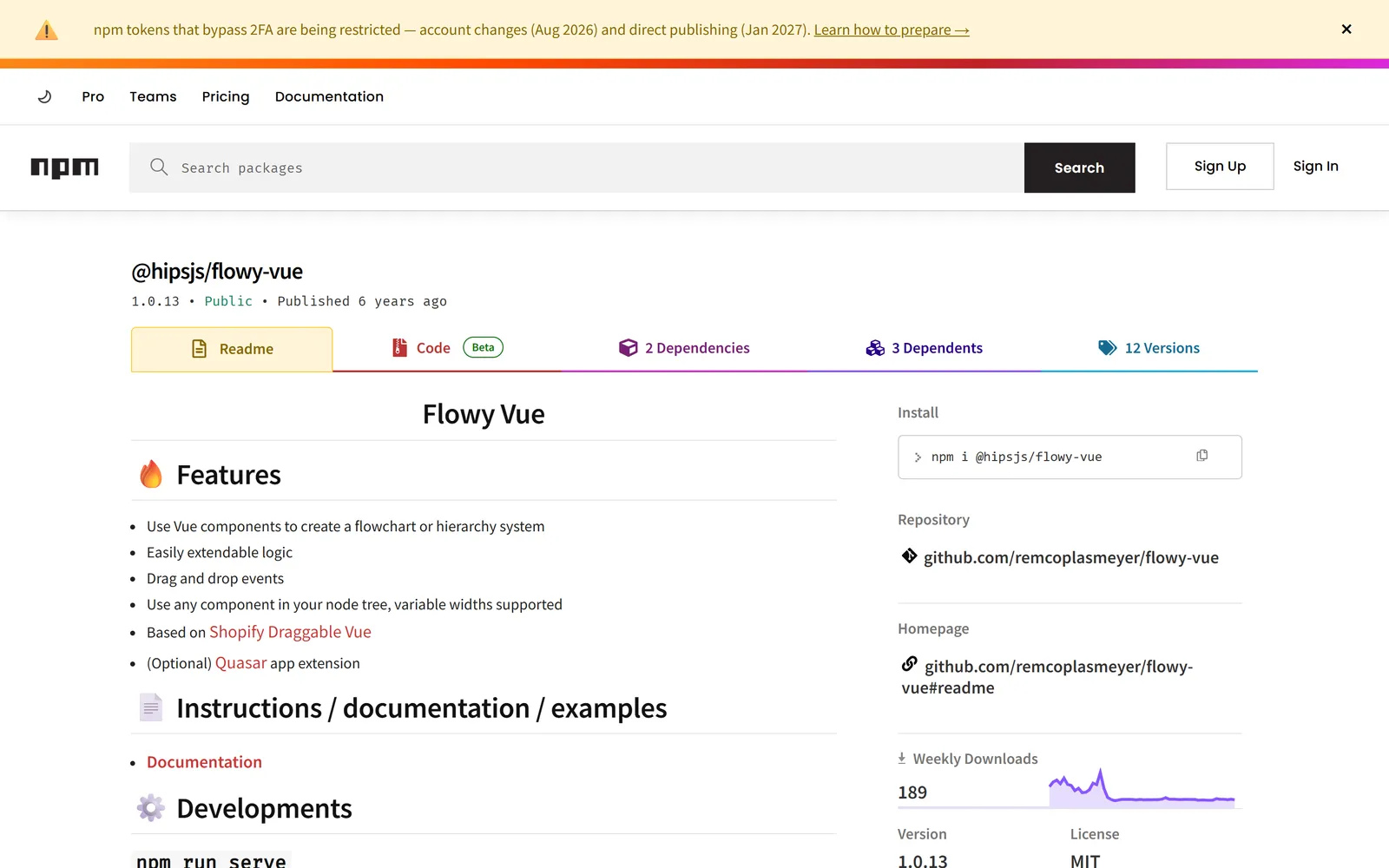Viewport: 1389px width, 868px height.
Task: Select the Readme tab
Action: pyautogui.click(x=232, y=349)
